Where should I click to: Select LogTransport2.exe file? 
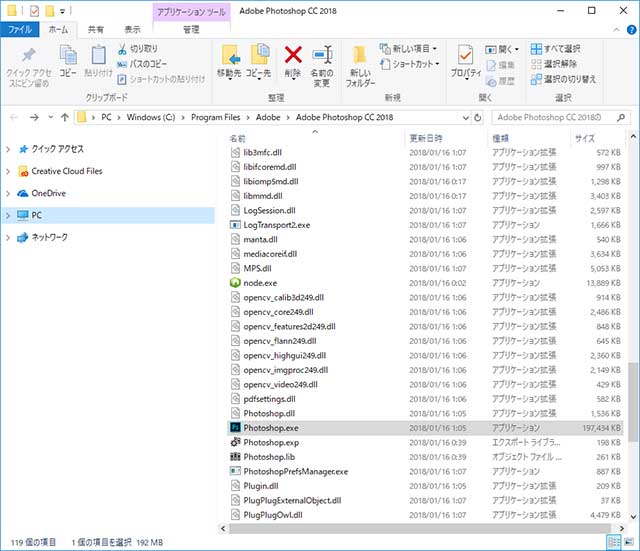426,225
